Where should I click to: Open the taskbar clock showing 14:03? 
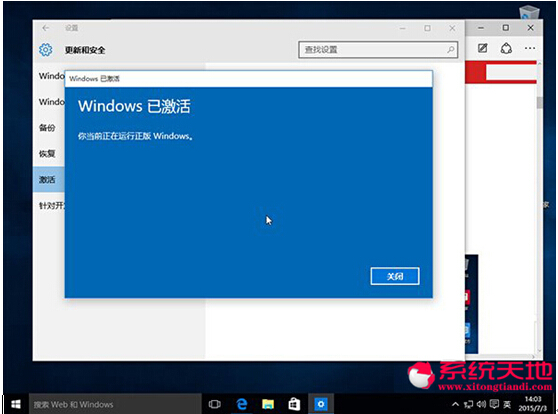532,404
